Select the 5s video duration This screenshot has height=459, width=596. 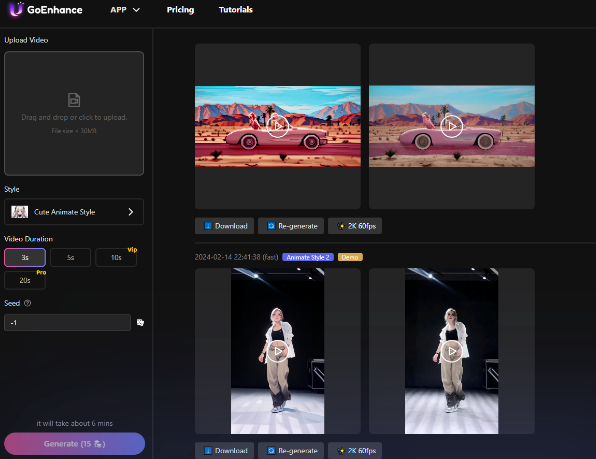tap(70, 258)
